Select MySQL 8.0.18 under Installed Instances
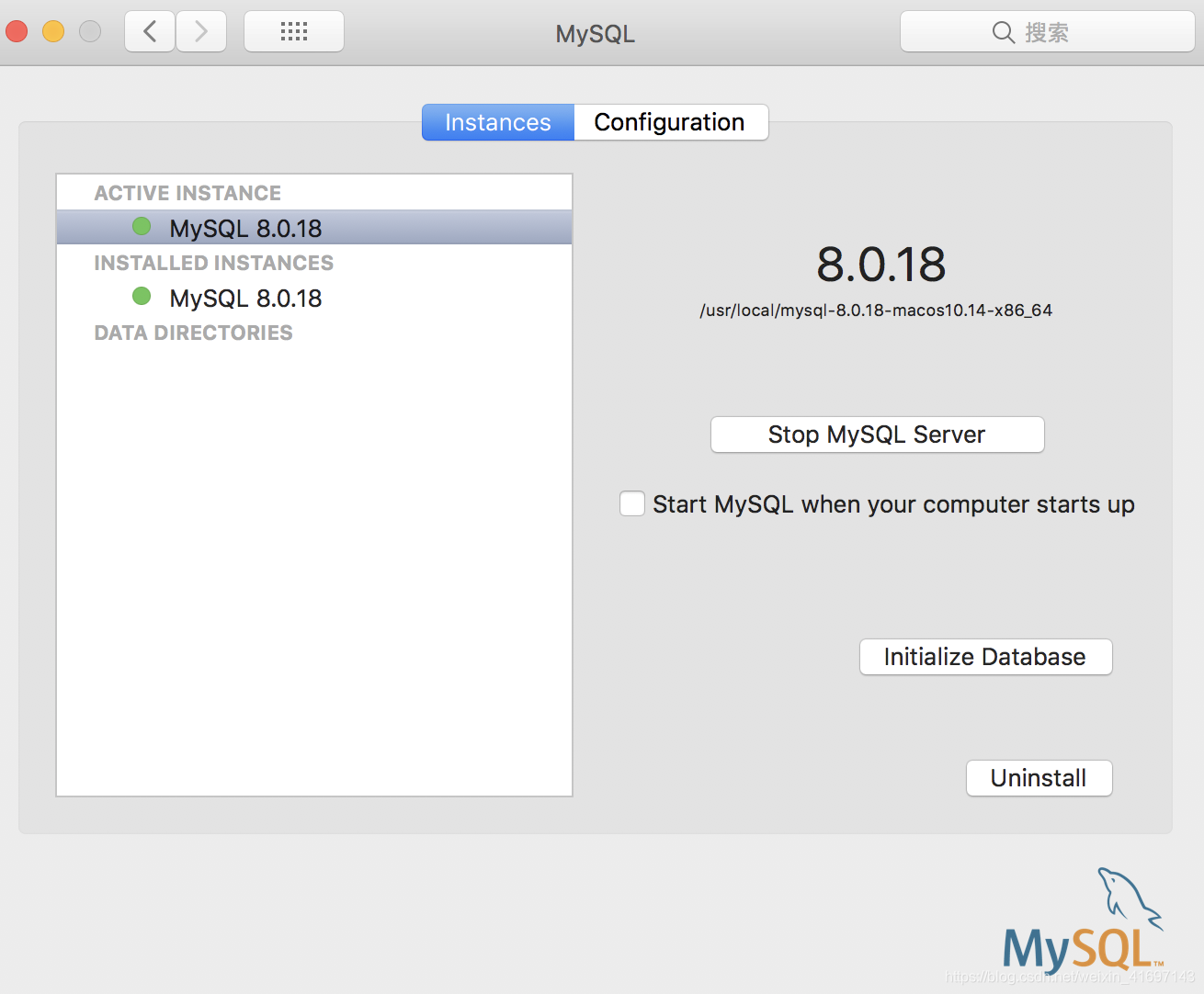1204x994 pixels. (314, 298)
